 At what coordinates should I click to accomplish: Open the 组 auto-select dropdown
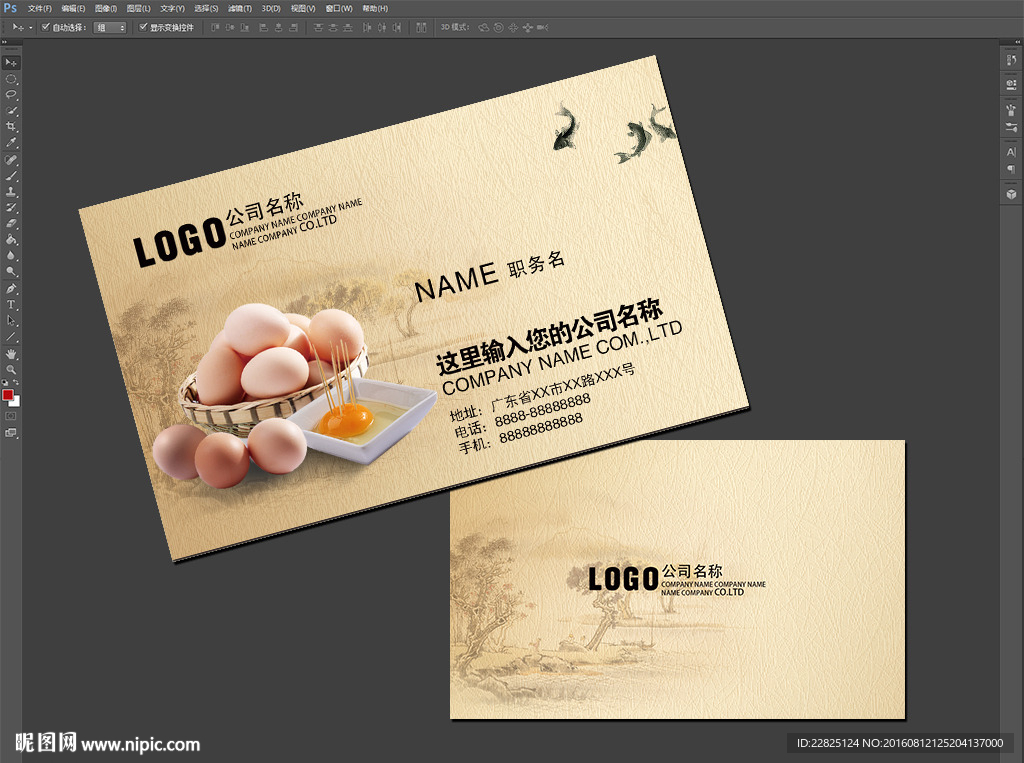110,27
